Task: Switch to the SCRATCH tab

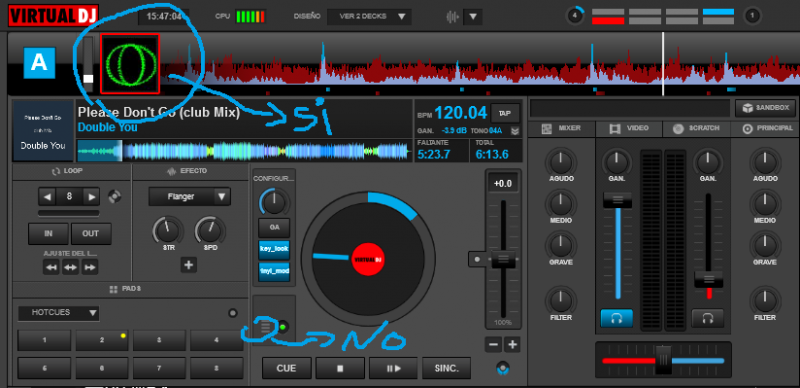Action: pos(696,129)
